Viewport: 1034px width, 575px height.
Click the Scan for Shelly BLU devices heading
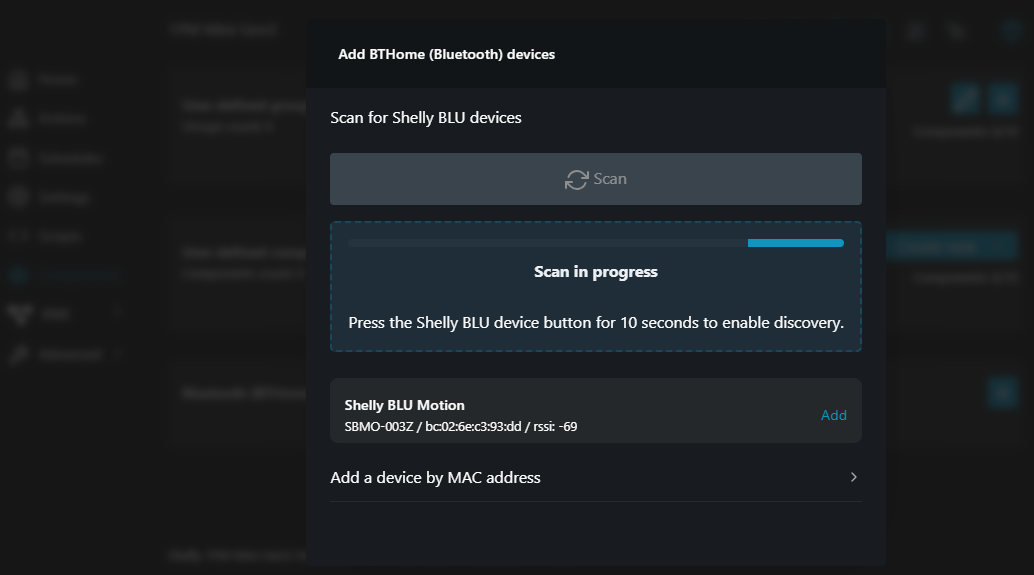(426, 118)
